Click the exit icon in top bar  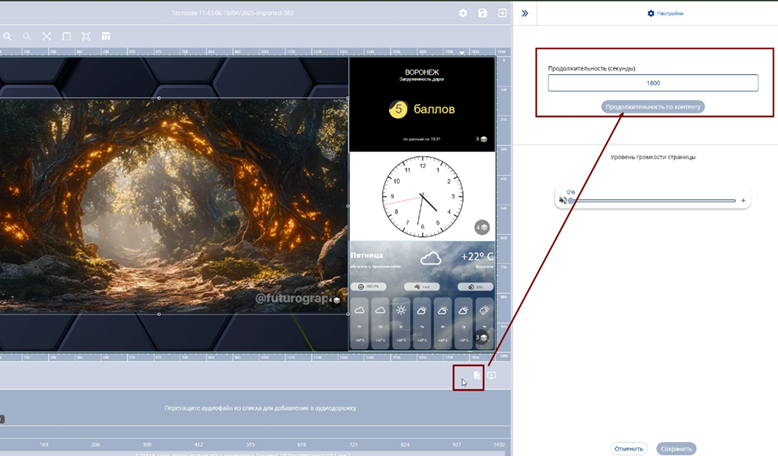(502, 13)
